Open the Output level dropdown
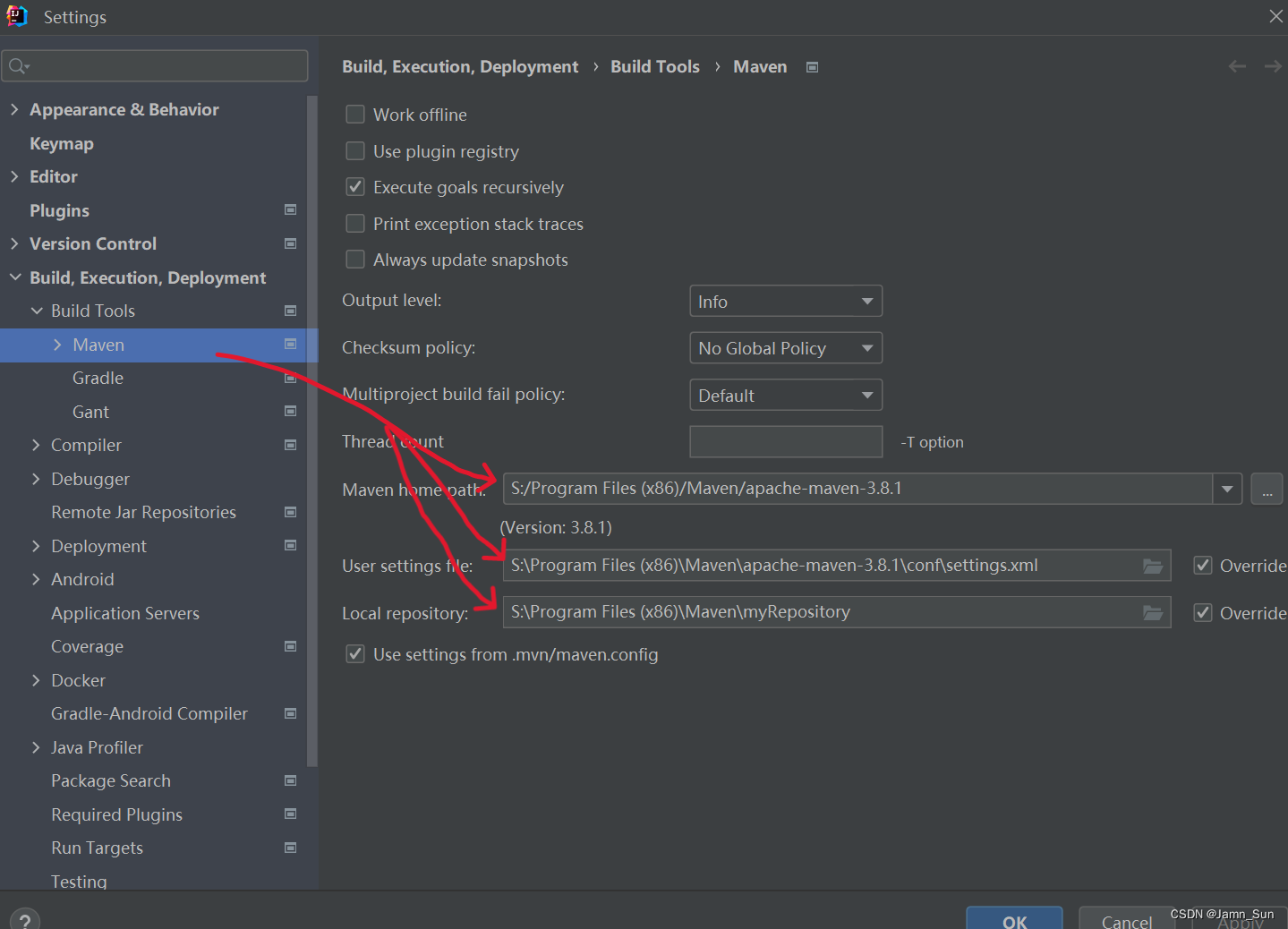Viewport: 1288px width, 929px height. pyautogui.click(x=786, y=302)
